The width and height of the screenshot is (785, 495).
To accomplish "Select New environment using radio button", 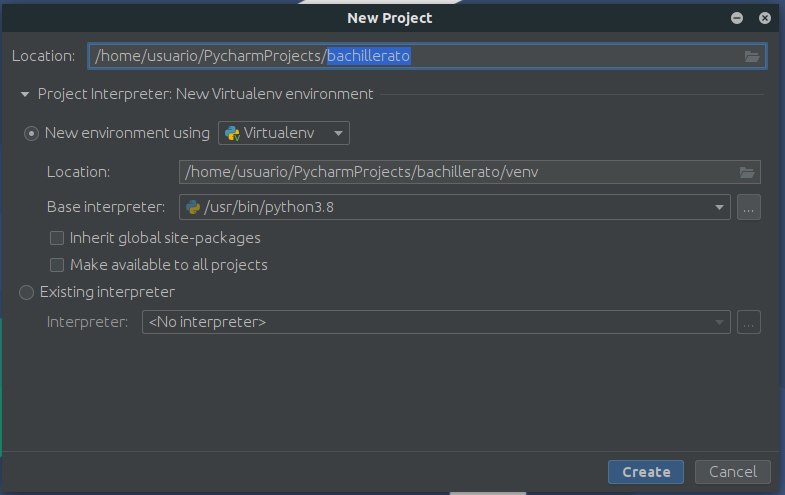I will coord(31,134).
